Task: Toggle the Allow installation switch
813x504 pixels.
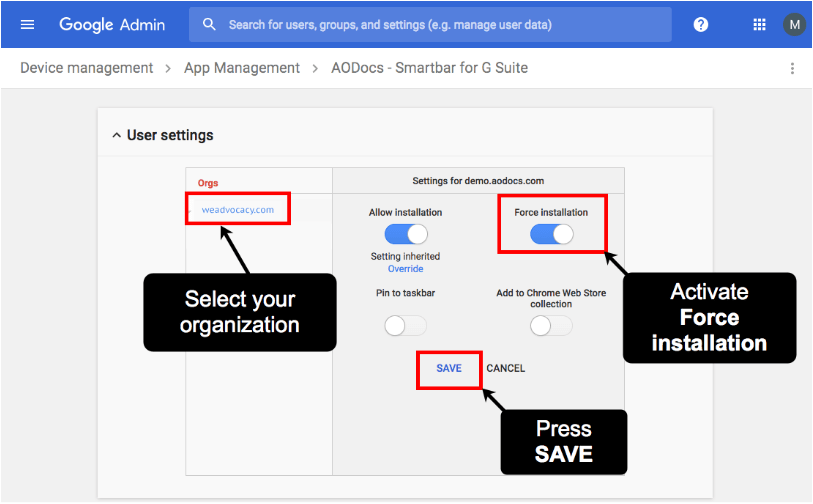Action: (x=405, y=234)
